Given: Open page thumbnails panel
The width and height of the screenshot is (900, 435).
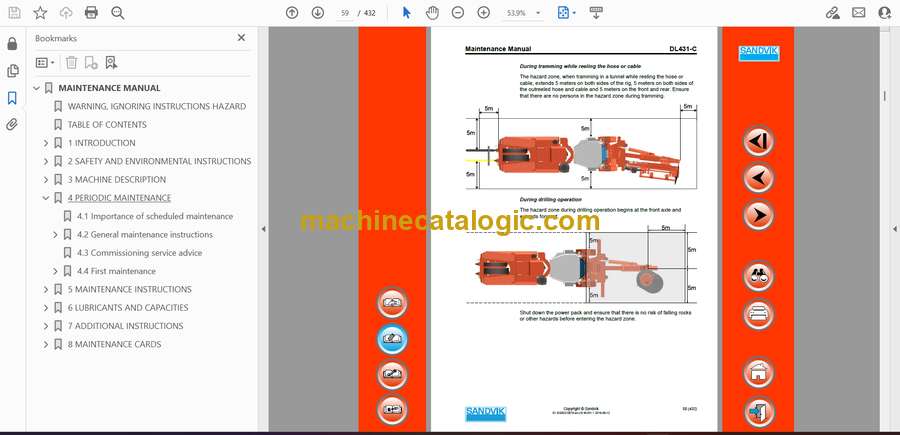Looking at the screenshot, I should click(12, 71).
